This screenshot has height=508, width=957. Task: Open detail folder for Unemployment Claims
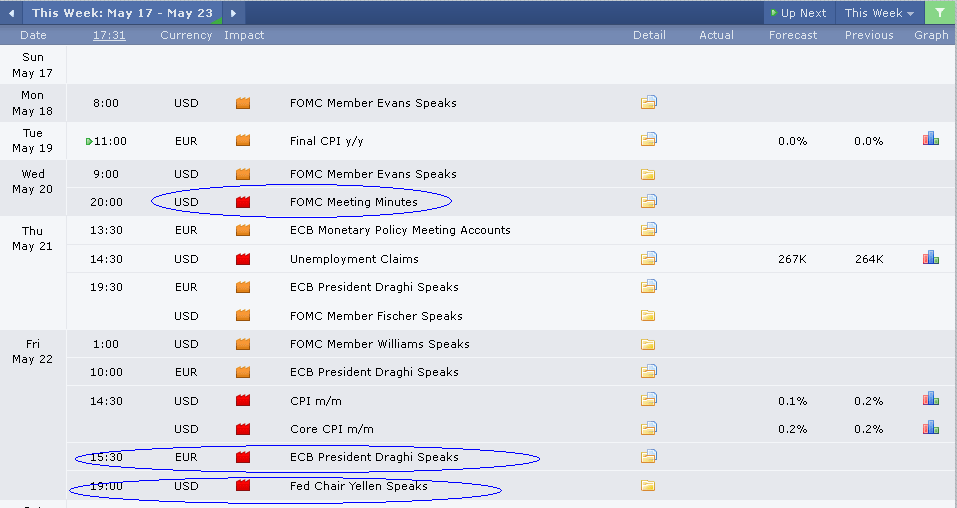(x=648, y=258)
